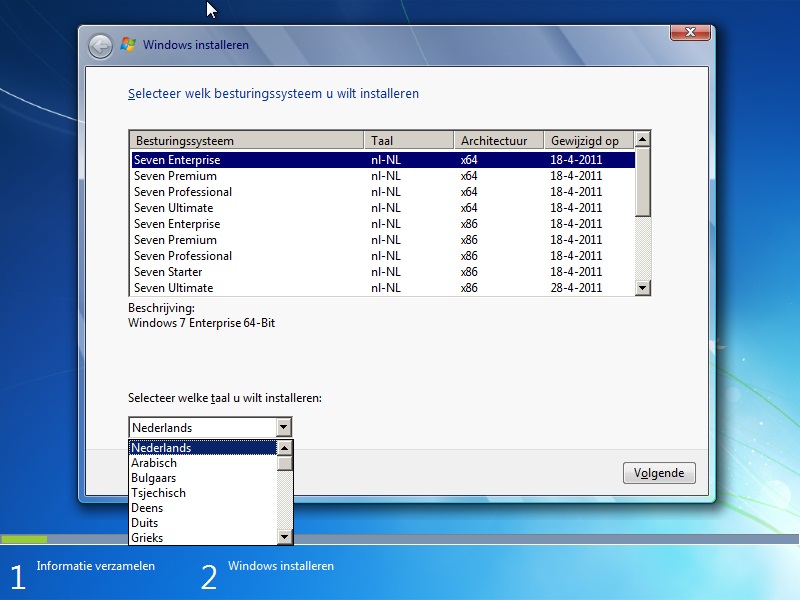Pick Duits from the language list
This screenshot has height=600, width=800.
203,523
